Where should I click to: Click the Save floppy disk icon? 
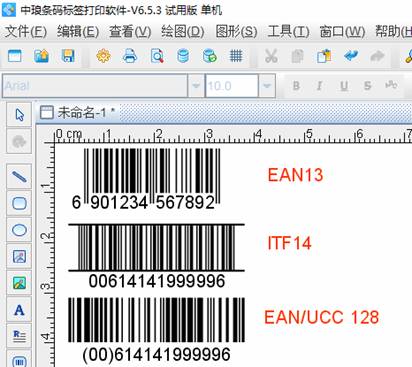pos(68,56)
